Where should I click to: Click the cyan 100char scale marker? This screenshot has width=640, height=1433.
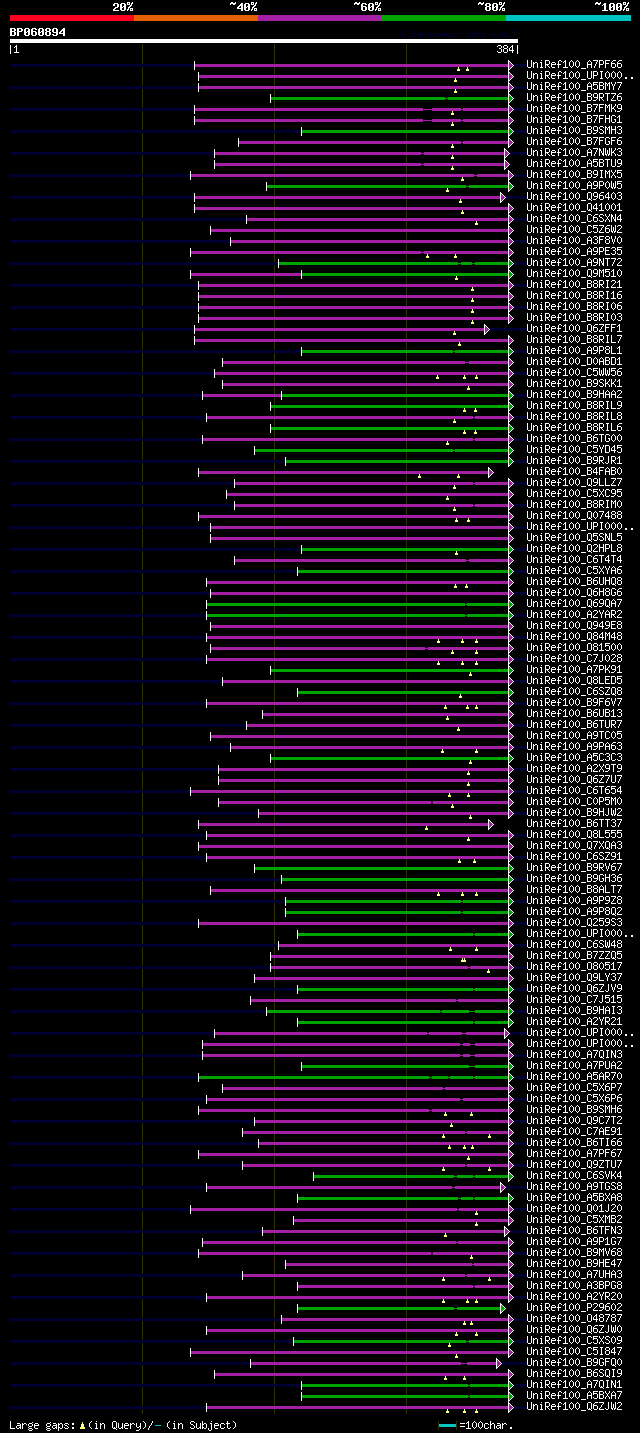tap(447, 1425)
